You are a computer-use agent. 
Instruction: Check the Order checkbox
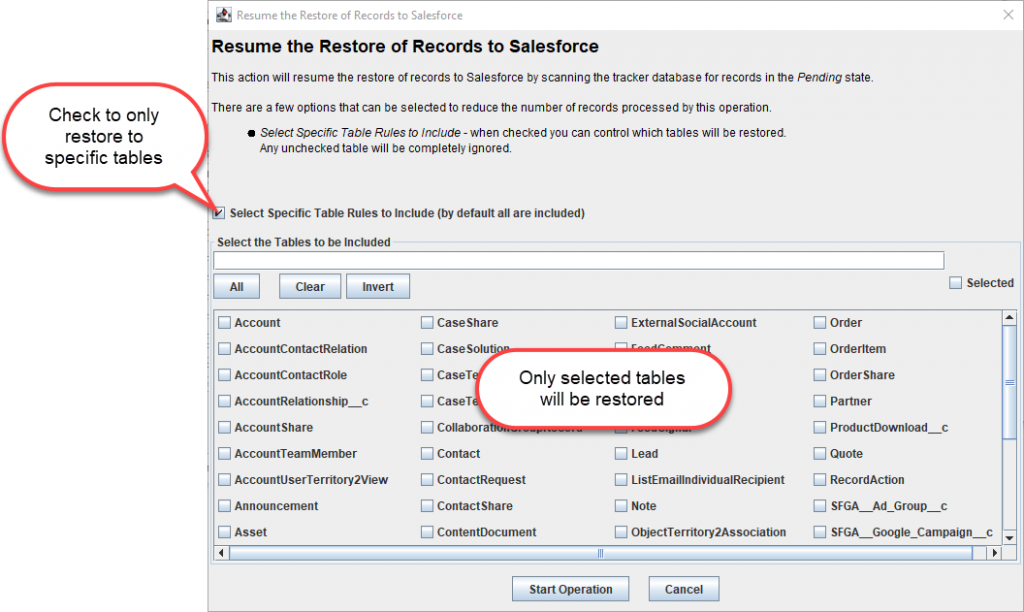[820, 323]
